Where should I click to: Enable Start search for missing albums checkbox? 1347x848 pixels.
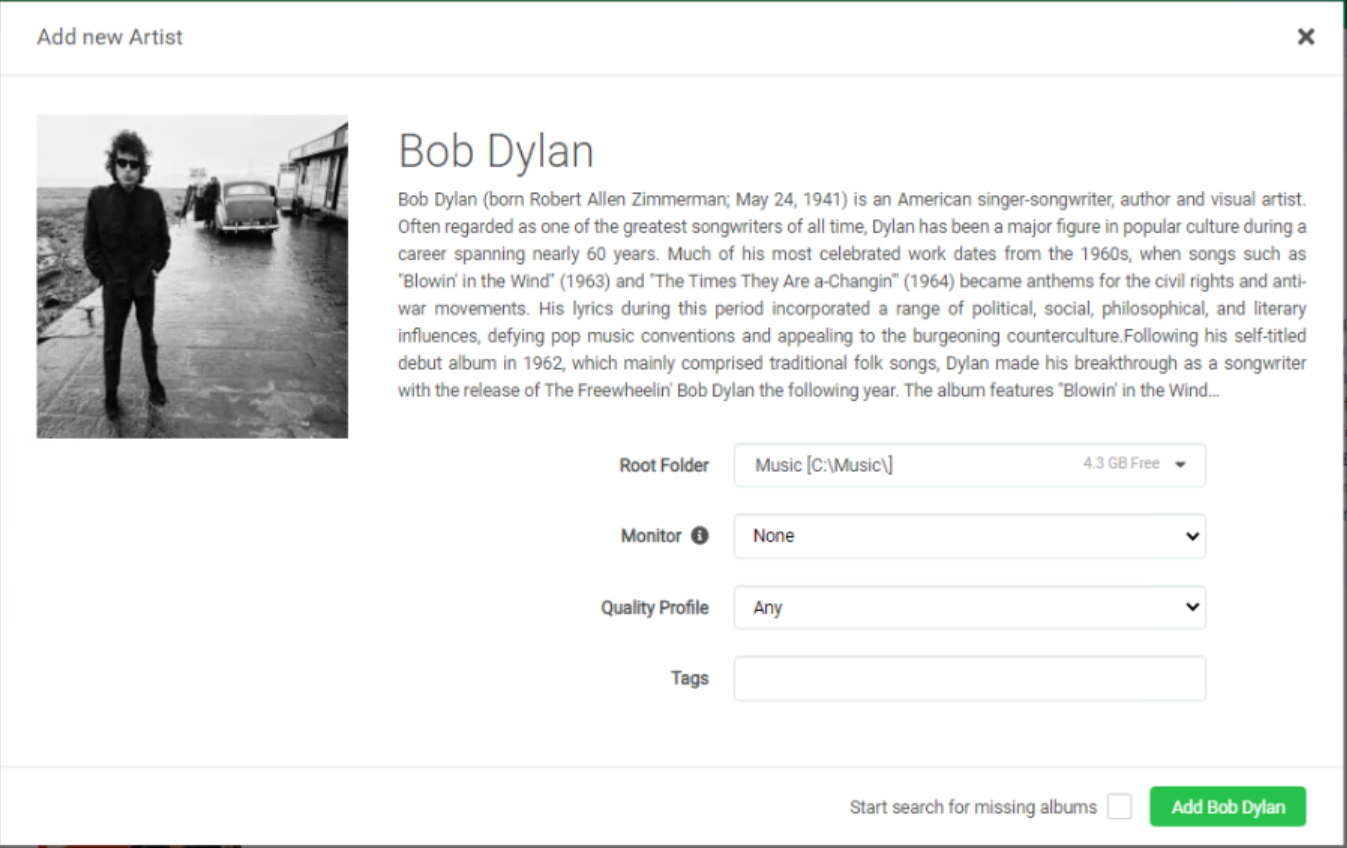click(1120, 807)
